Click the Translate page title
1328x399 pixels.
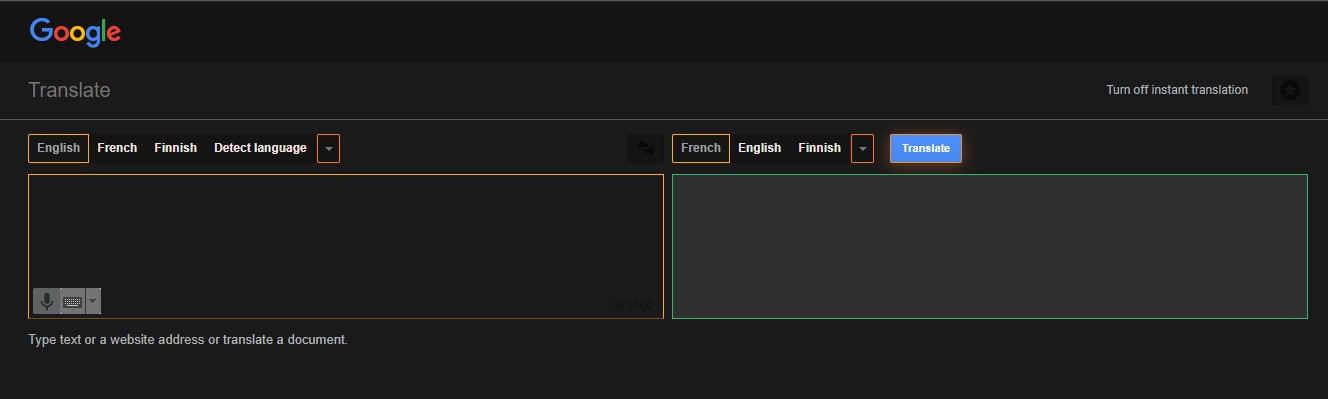pyautogui.click(x=69, y=90)
